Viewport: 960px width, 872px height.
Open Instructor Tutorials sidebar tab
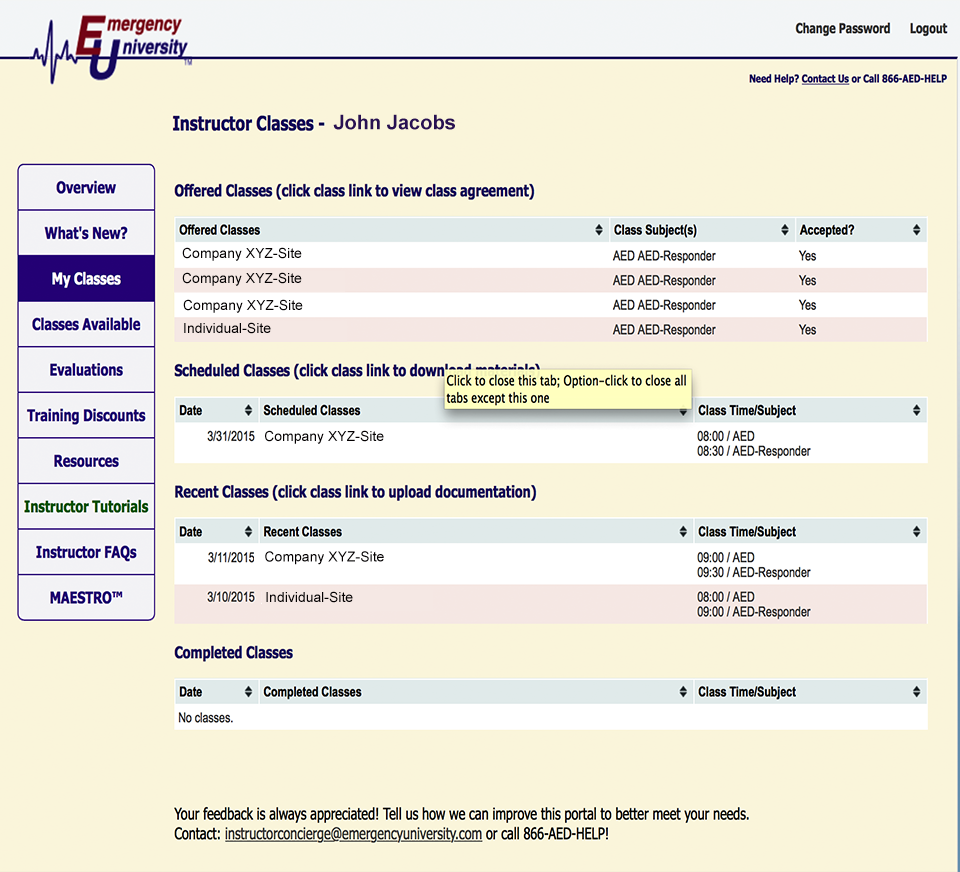click(x=86, y=506)
